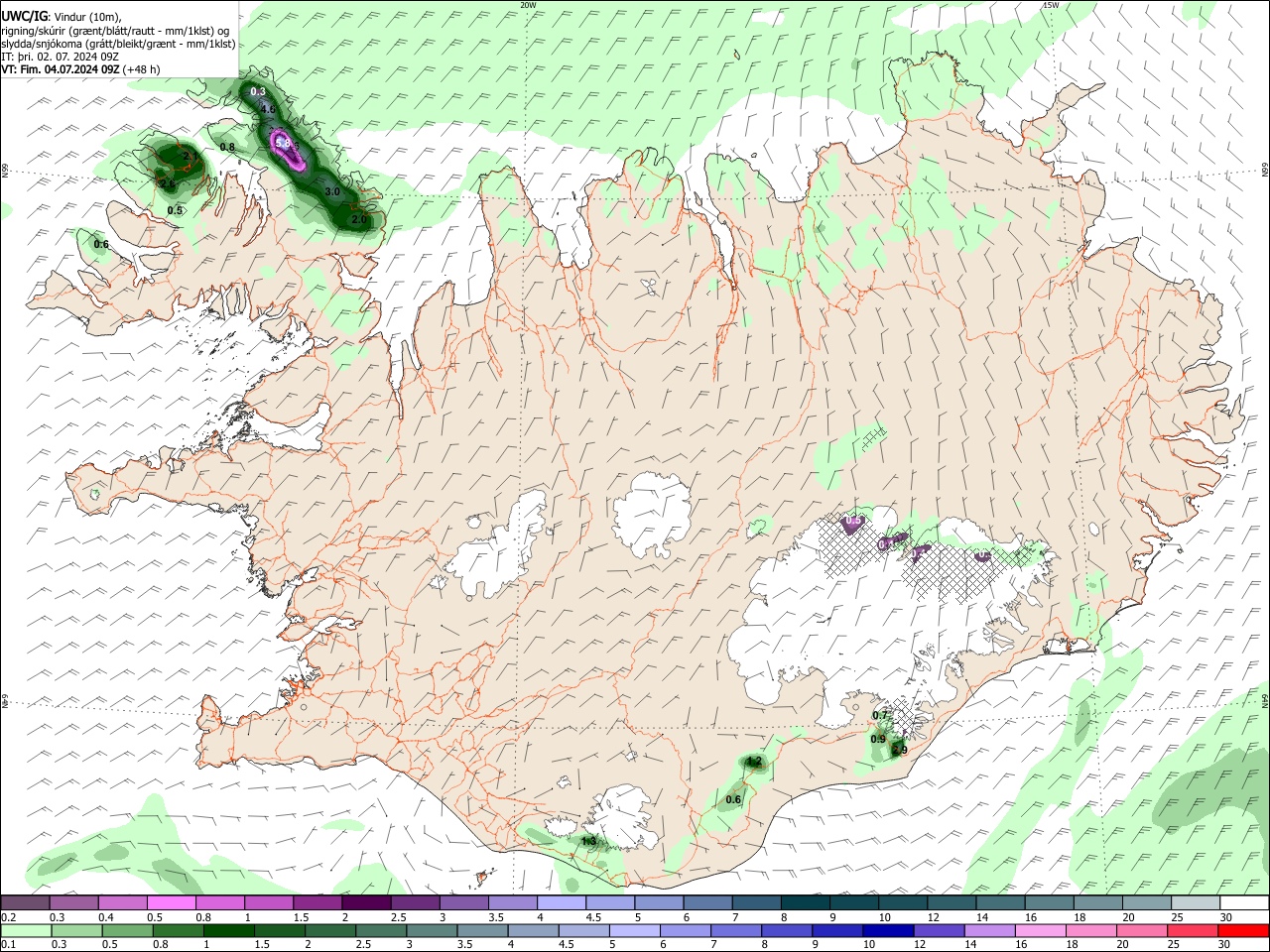The image size is (1270, 952).
Task: Click the magenta-purple 1.5 swatch in snow legend
Action: (x=317, y=903)
